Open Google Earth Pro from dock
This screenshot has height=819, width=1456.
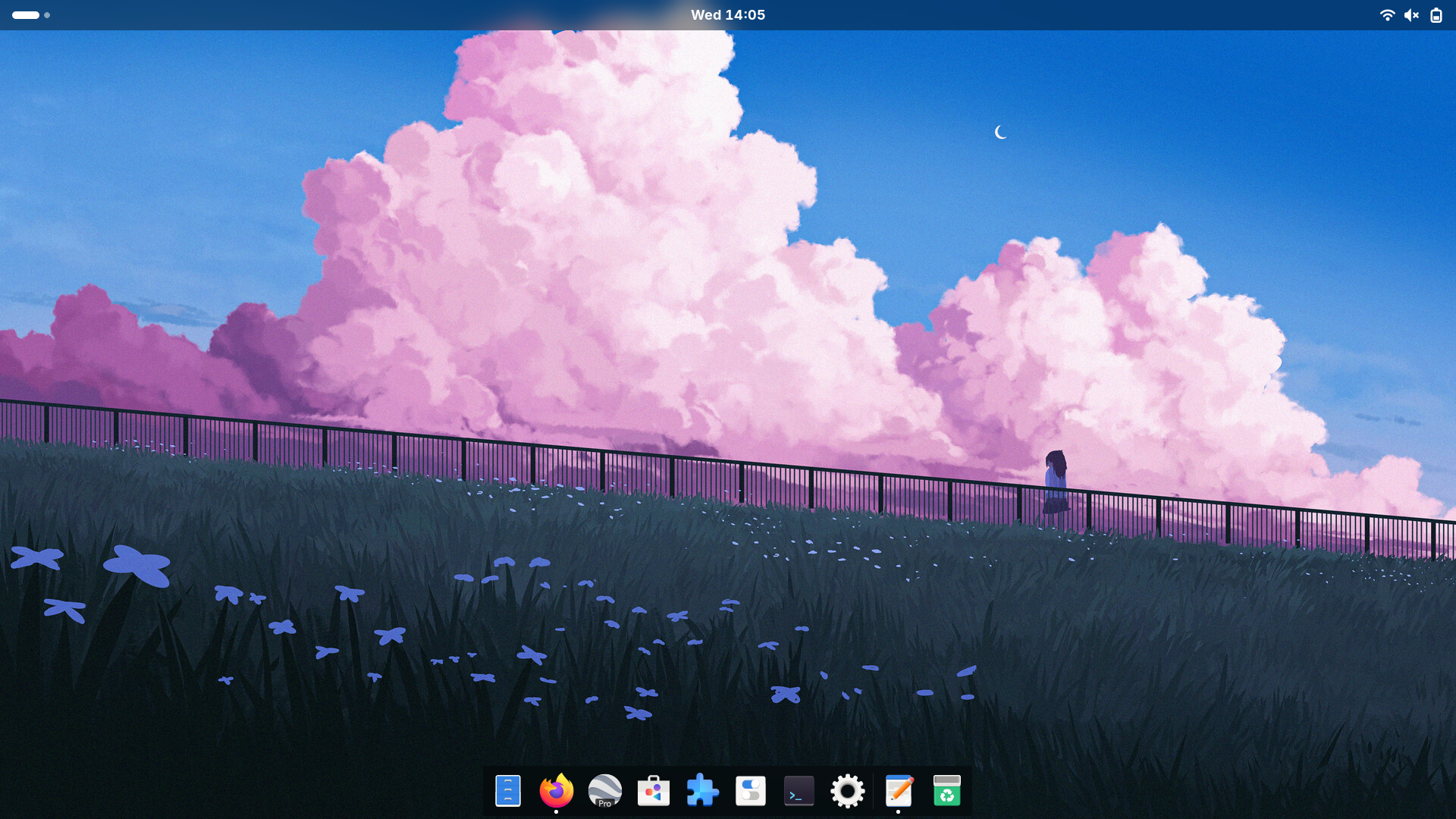click(x=604, y=791)
